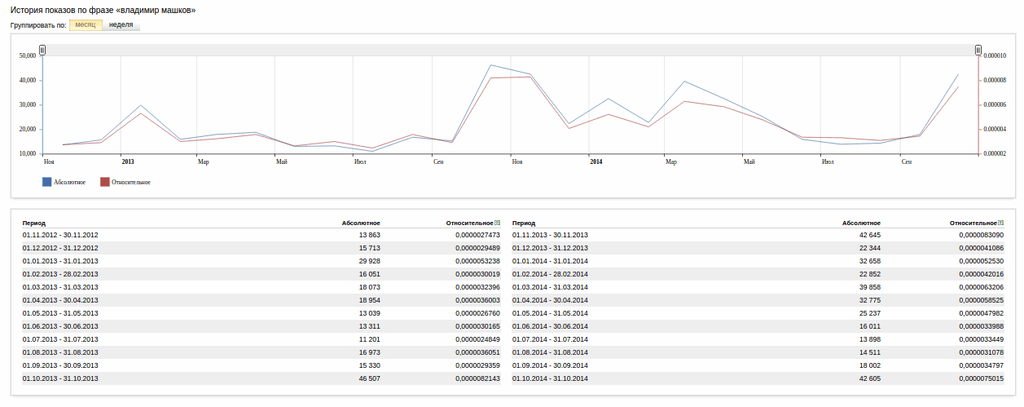Grab the left range slider handle
The height and width of the screenshot is (407, 1024).
(x=42, y=50)
